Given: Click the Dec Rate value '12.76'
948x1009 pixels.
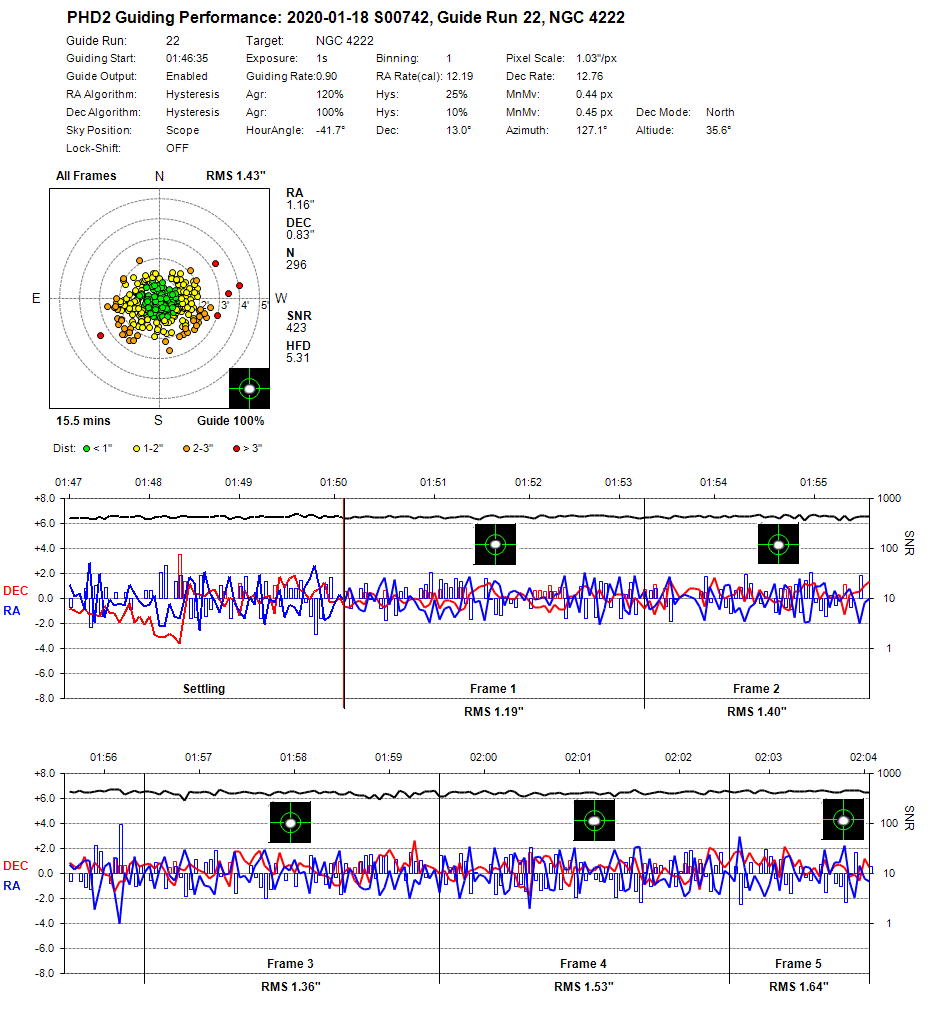Looking at the screenshot, I should coord(590,76).
